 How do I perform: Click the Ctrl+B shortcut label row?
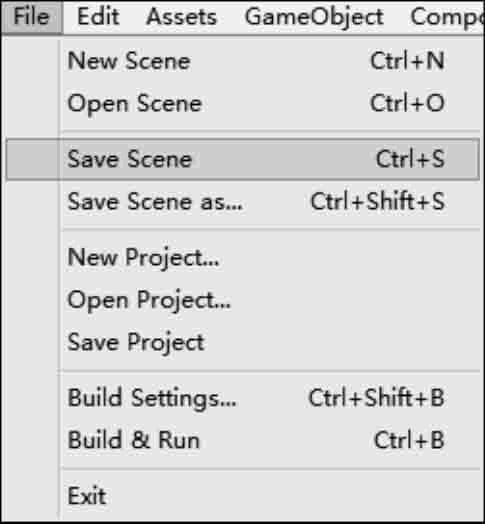coord(409,440)
